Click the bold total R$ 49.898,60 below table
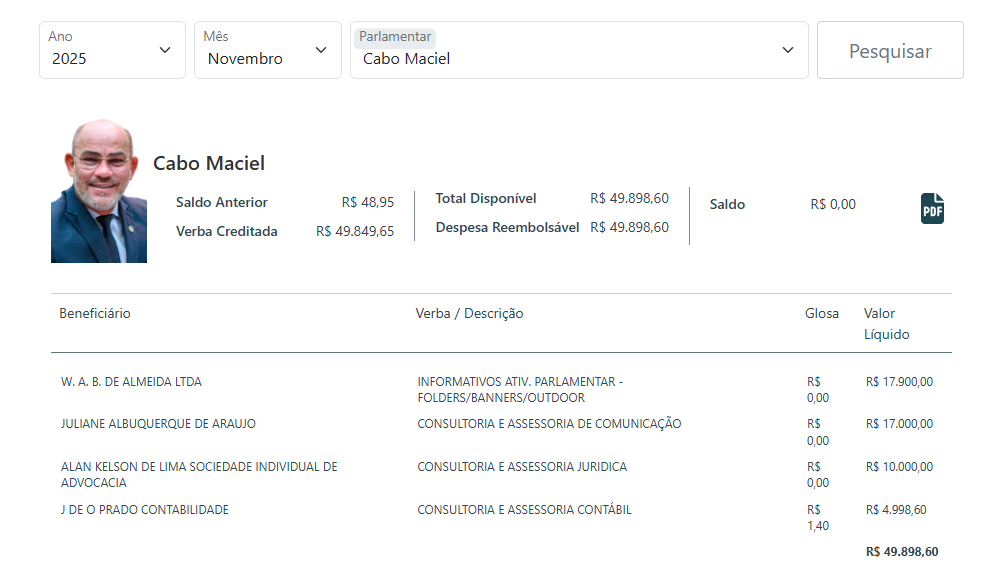Viewport: 991px width, 583px height. 902,552
